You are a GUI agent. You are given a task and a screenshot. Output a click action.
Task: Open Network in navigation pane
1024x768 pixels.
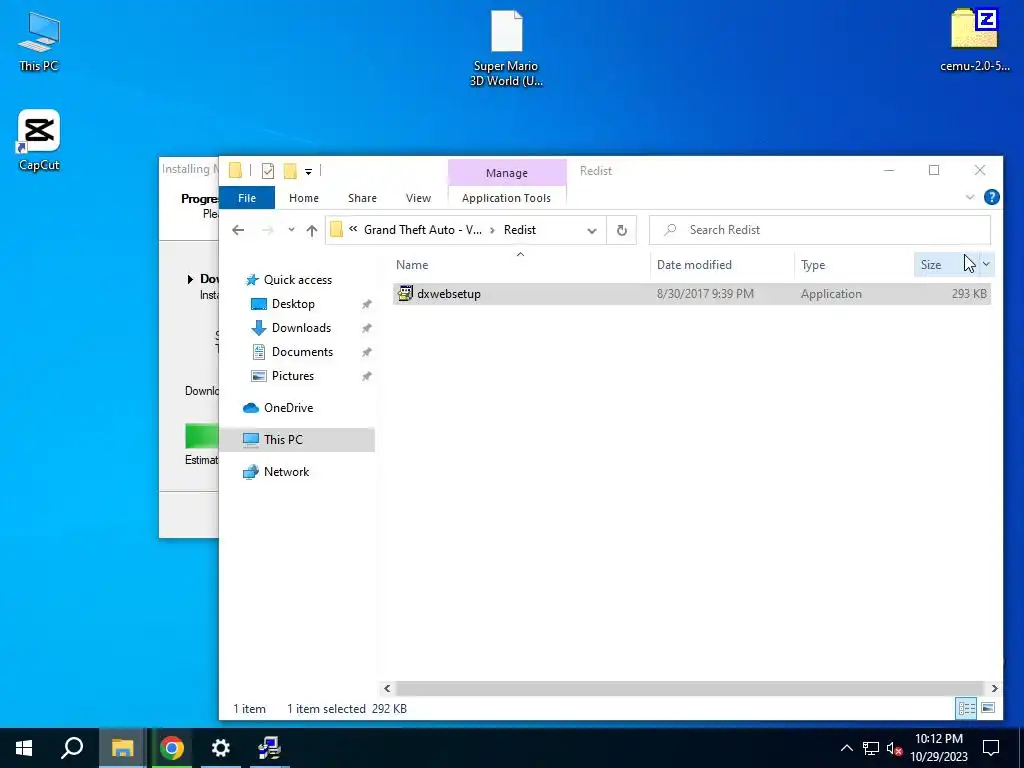286,472
